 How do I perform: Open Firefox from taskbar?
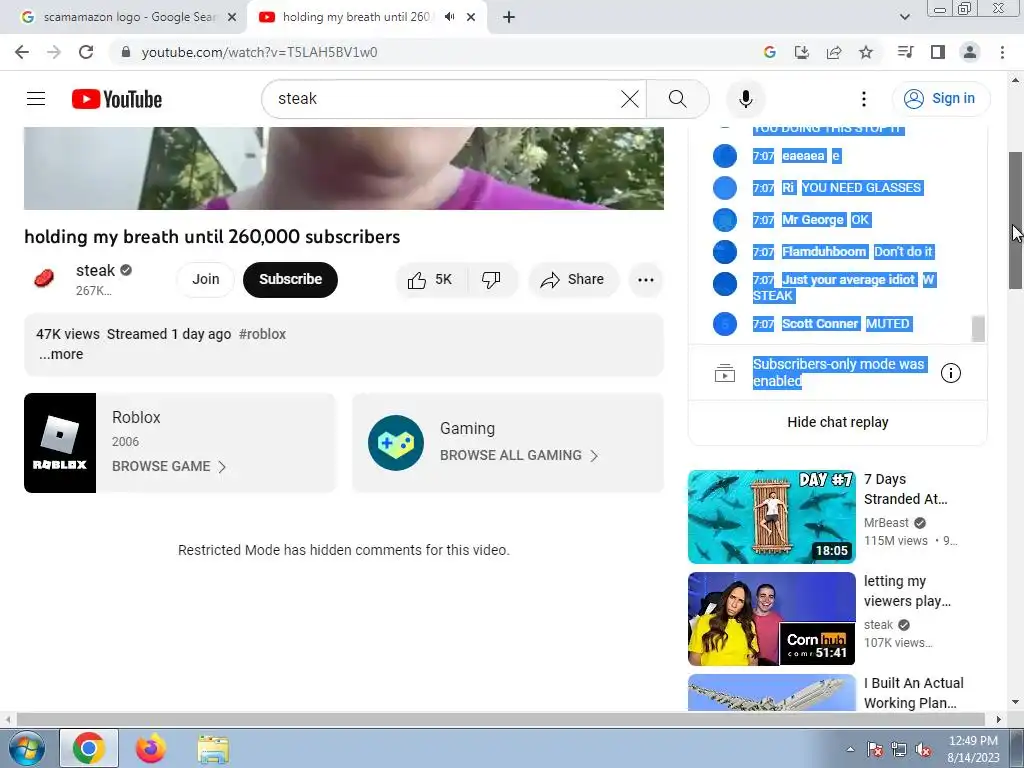[x=151, y=748]
